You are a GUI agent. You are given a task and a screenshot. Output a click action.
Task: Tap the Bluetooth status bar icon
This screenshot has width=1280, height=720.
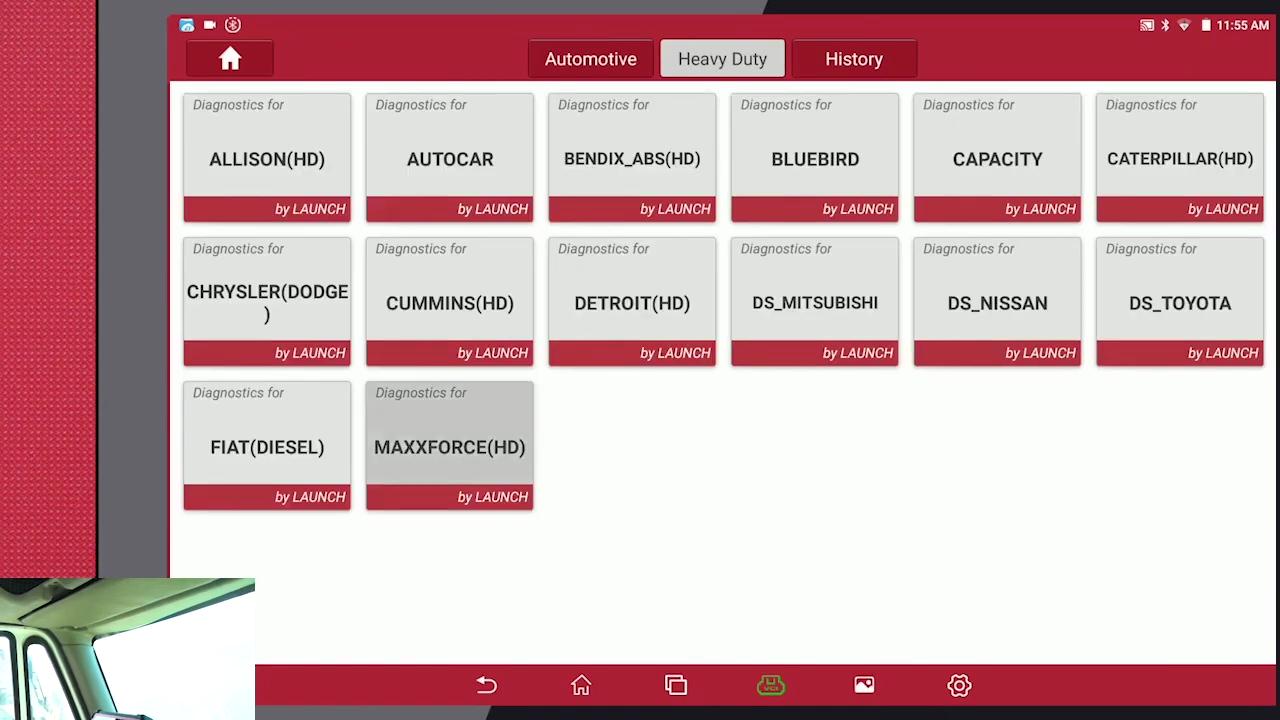(x=1165, y=25)
